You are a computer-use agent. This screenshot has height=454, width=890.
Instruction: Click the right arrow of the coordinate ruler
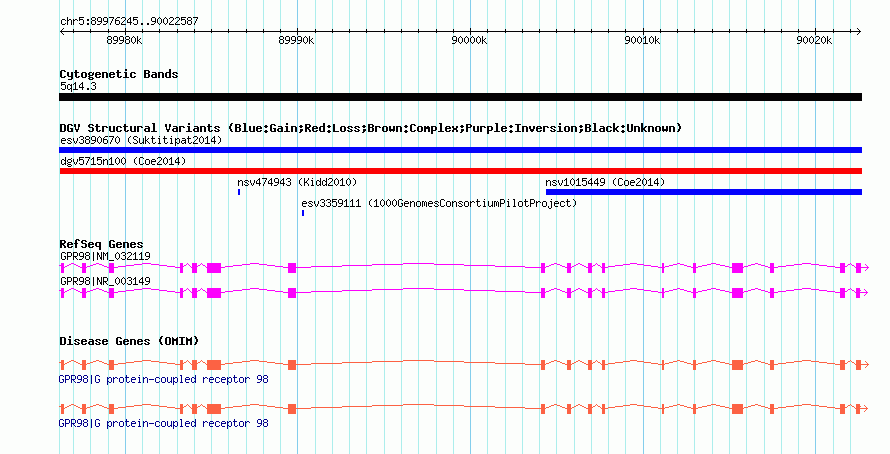click(x=859, y=32)
